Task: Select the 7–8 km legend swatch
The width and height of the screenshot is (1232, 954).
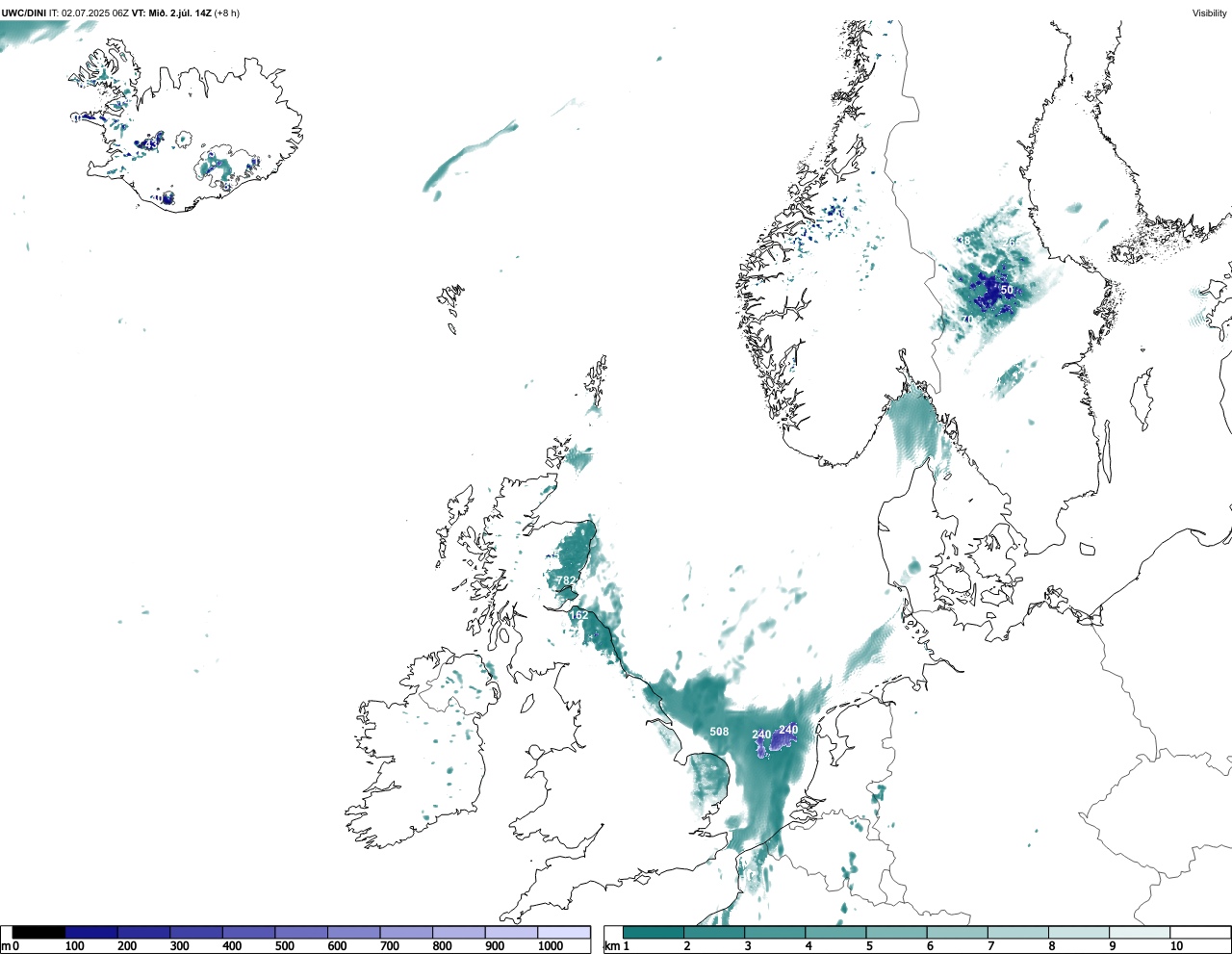Action: [x=1017, y=932]
